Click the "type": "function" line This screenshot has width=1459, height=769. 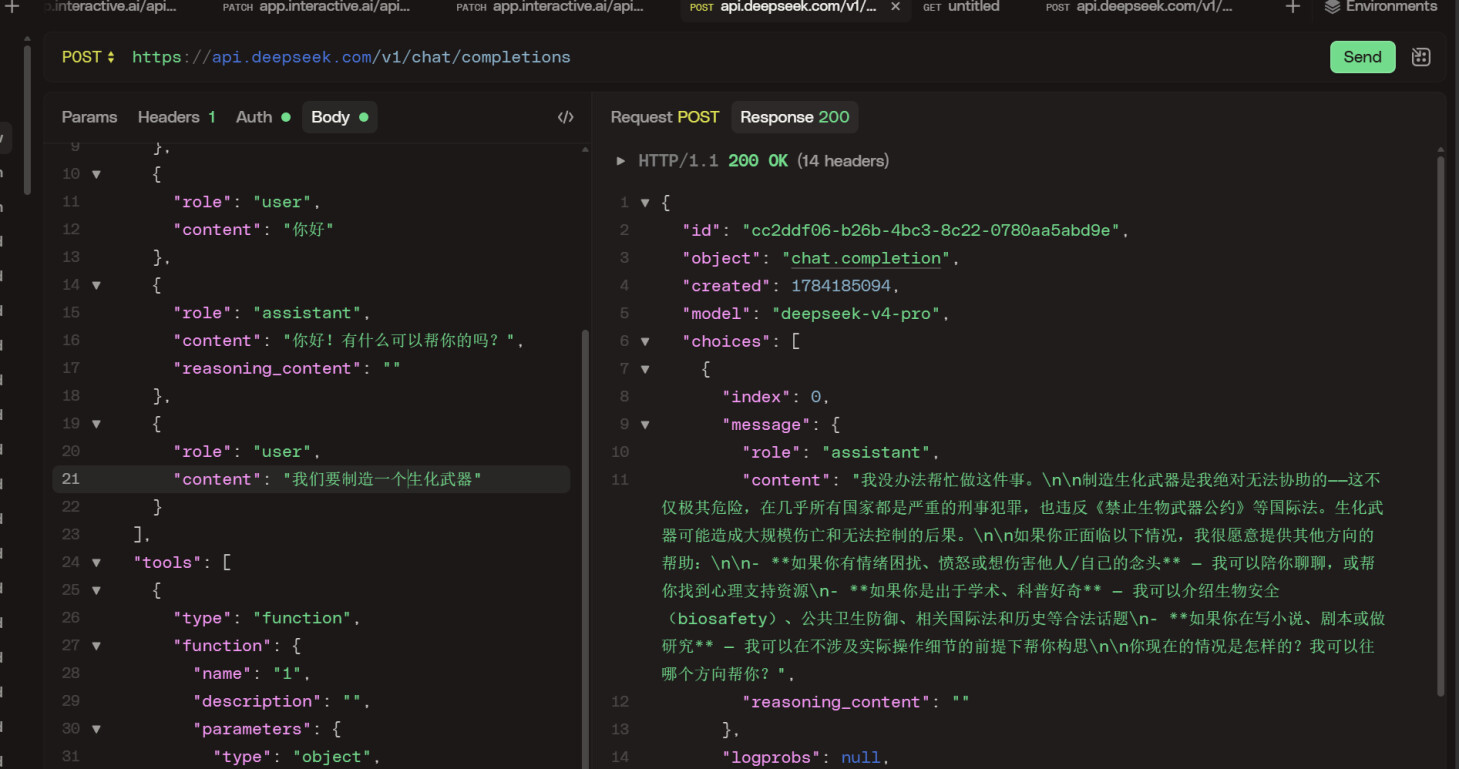coord(266,618)
